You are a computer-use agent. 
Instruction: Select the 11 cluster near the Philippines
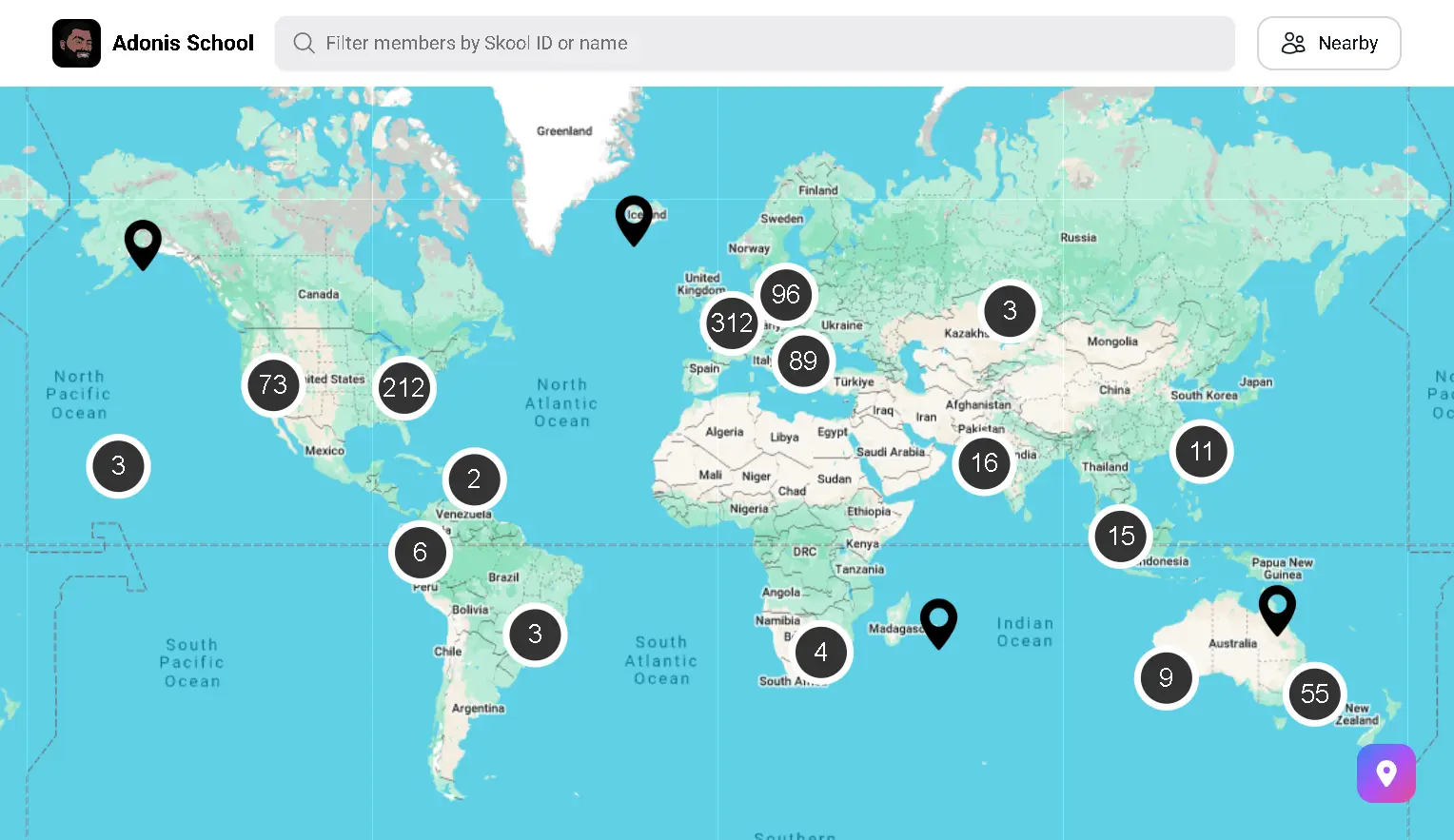coord(1201,452)
